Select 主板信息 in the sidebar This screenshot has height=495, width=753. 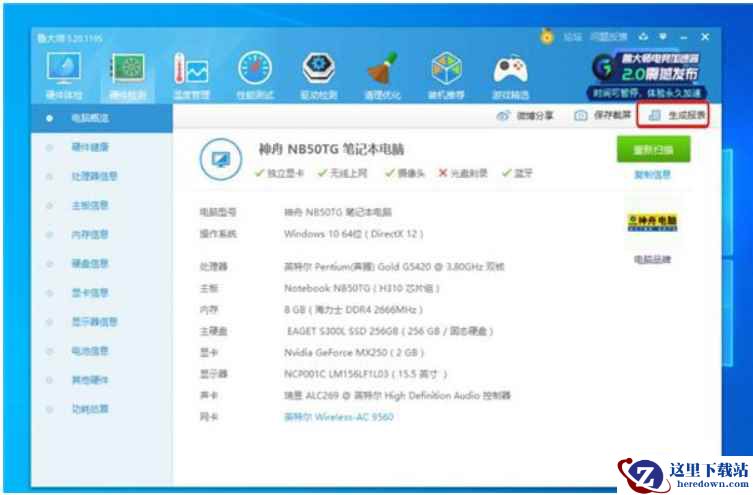[90, 205]
